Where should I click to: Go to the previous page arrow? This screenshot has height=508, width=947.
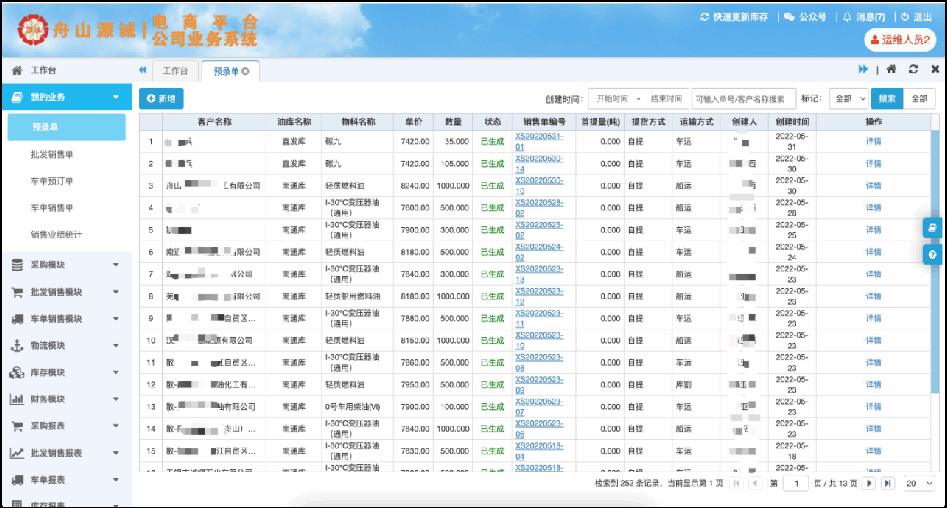755,483
